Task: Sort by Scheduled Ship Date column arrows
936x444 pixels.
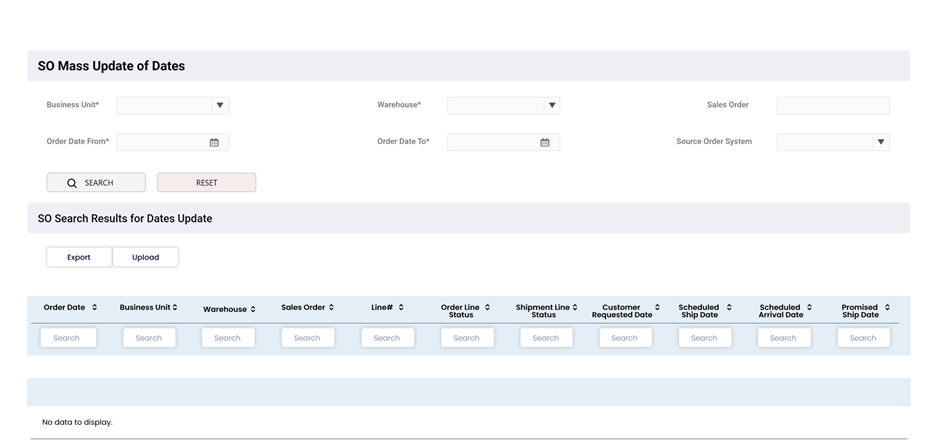Action: click(729, 307)
